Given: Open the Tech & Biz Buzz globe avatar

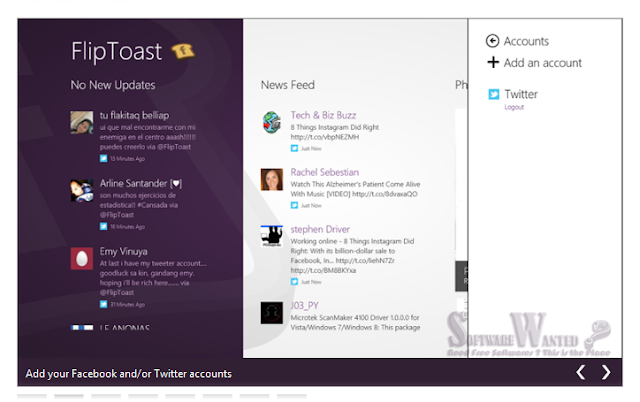Looking at the screenshot, I should click(x=272, y=122).
